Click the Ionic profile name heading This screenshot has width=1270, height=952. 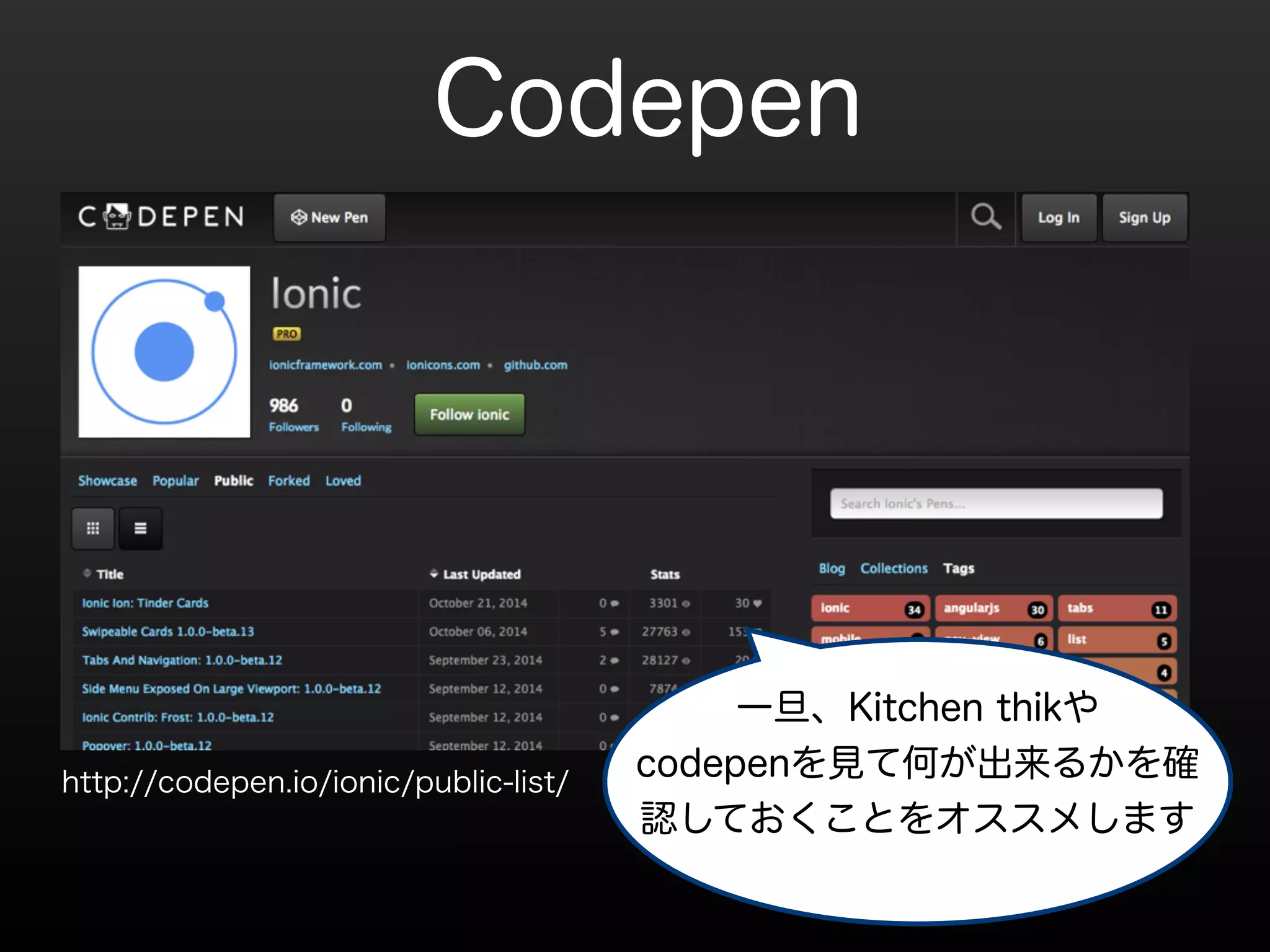[316, 293]
